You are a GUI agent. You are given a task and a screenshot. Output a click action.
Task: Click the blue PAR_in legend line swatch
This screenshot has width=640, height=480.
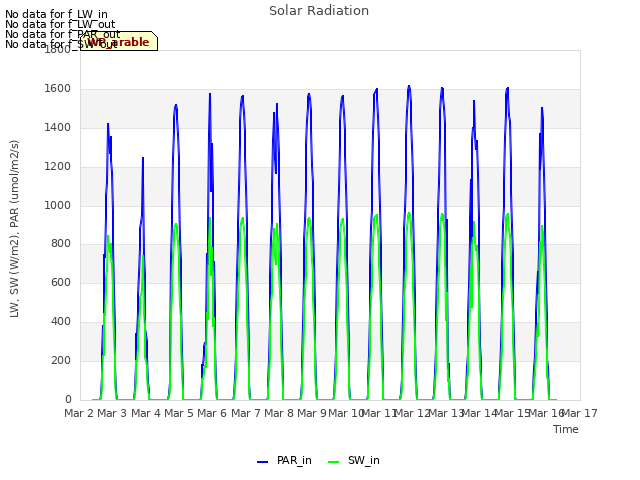262,462
